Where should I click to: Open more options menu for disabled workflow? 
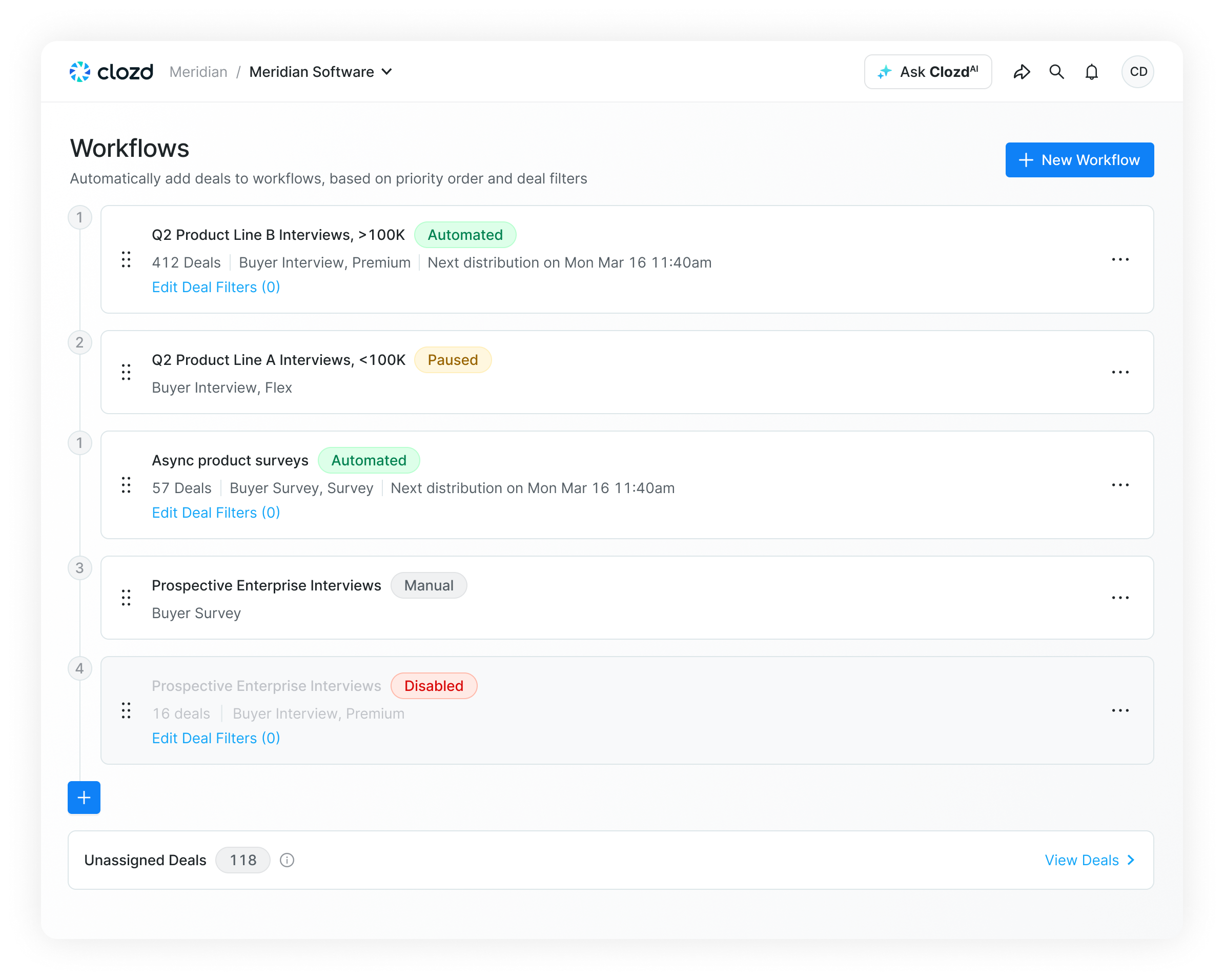[x=1120, y=711]
